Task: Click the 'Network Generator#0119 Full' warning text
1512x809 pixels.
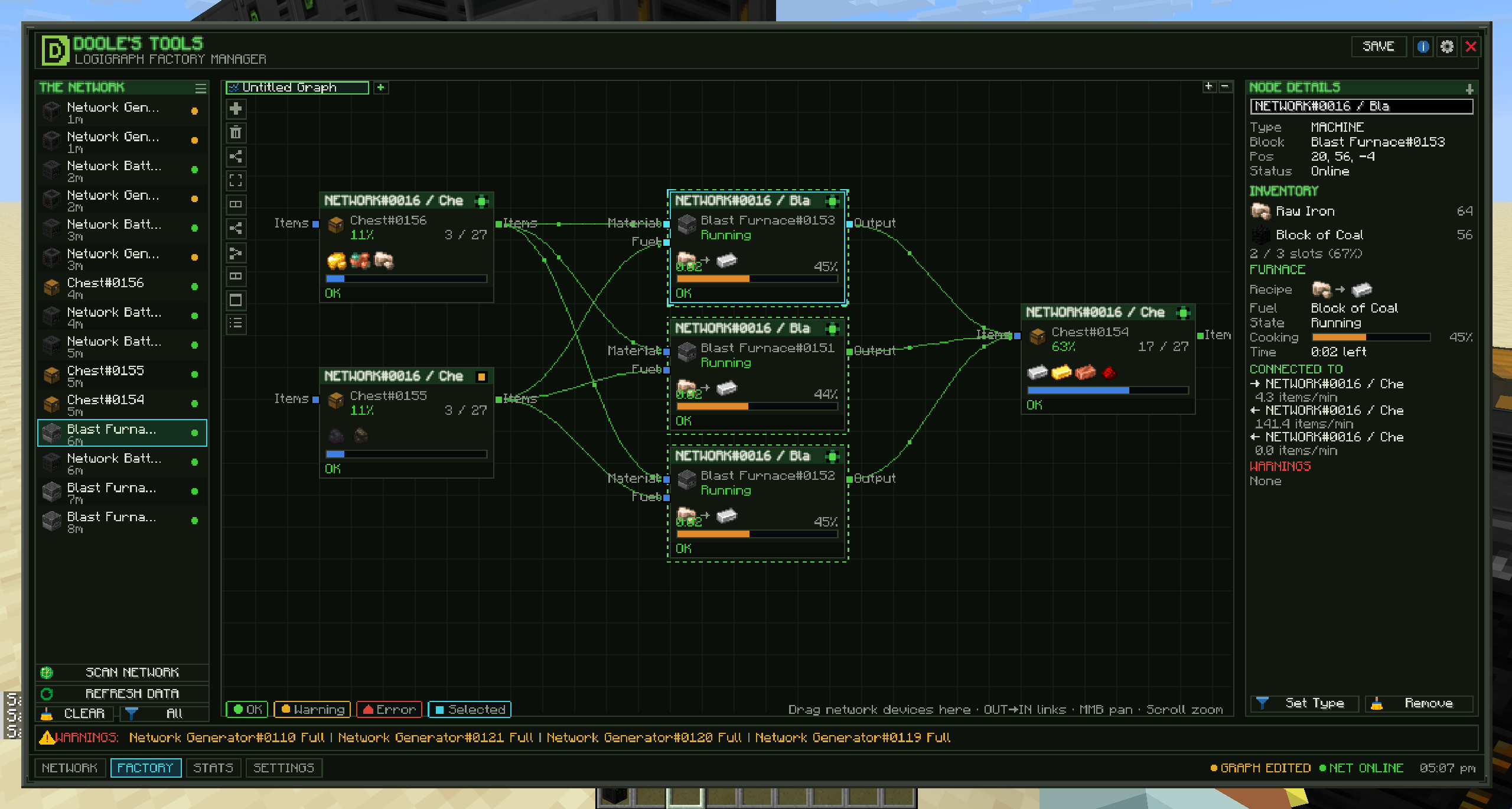Action: 853,737
